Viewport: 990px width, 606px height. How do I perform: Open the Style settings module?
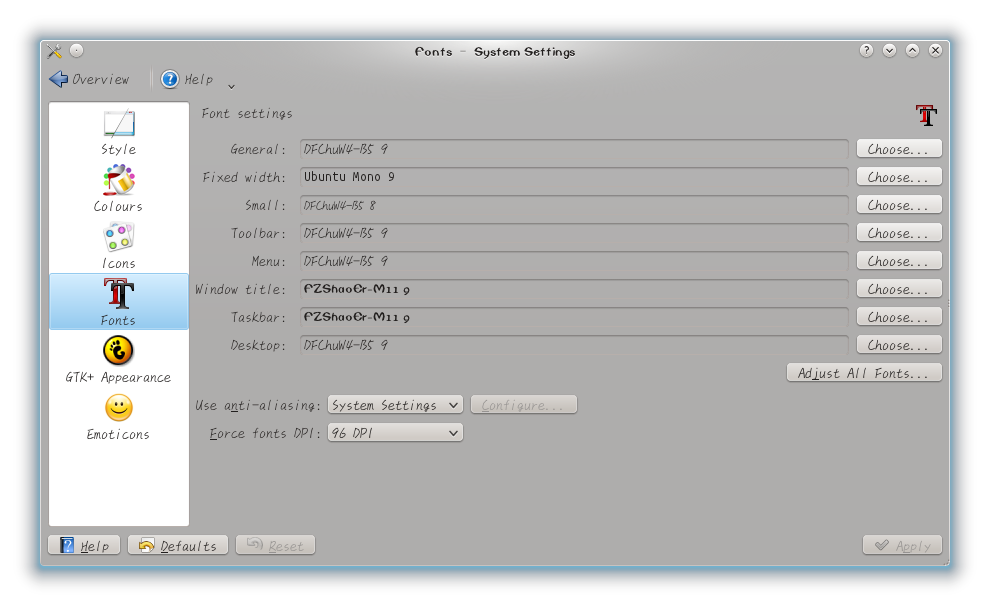coord(119,132)
